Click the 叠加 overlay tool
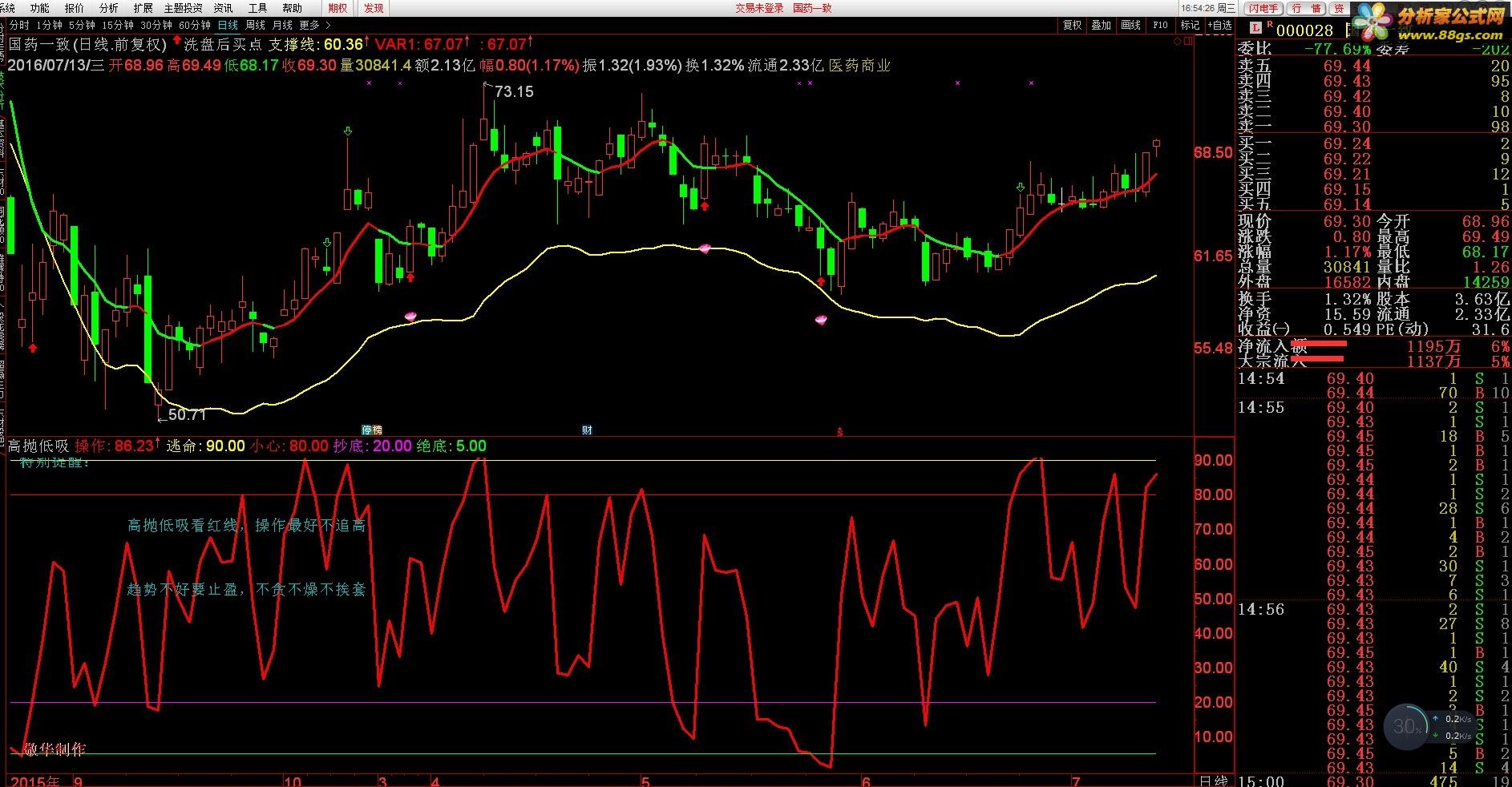Image resolution: width=1512 pixels, height=787 pixels. pos(1102,26)
